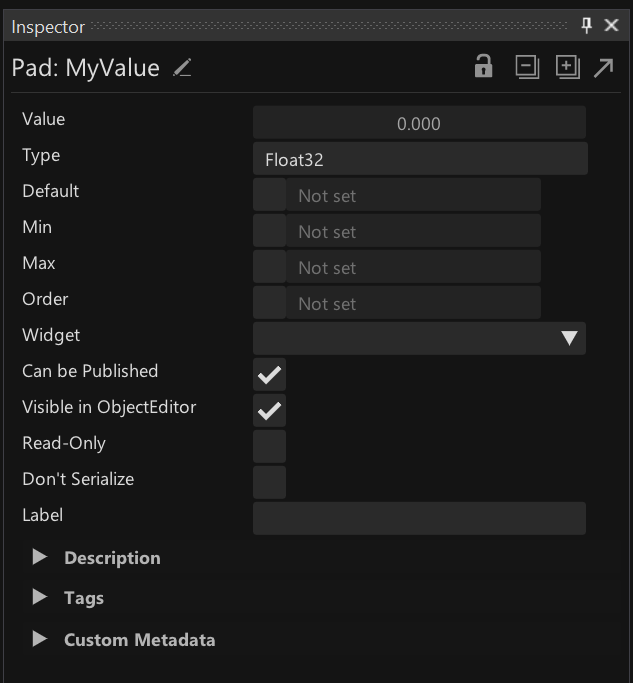Screen dimensions: 633x683
Task: Collapse all sections with minus icon
Action: point(527,67)
